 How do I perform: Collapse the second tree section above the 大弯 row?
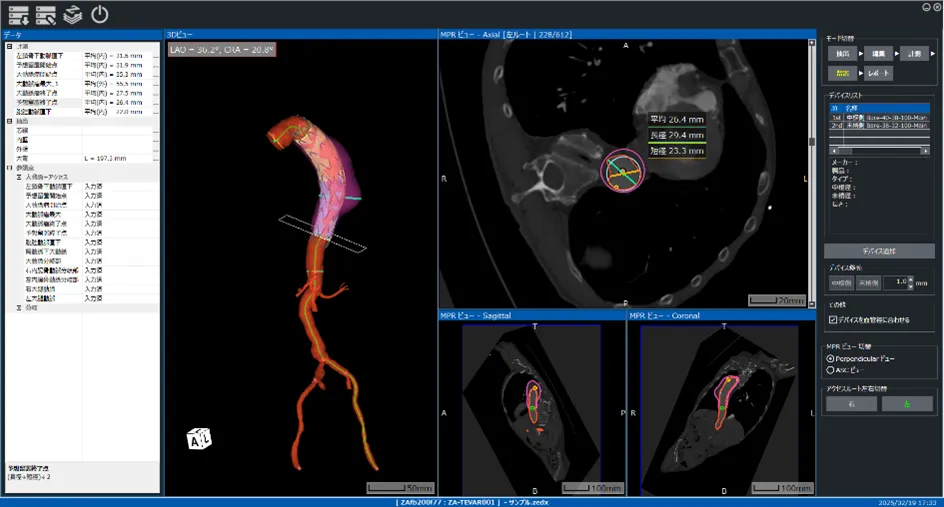coord(9,121)
